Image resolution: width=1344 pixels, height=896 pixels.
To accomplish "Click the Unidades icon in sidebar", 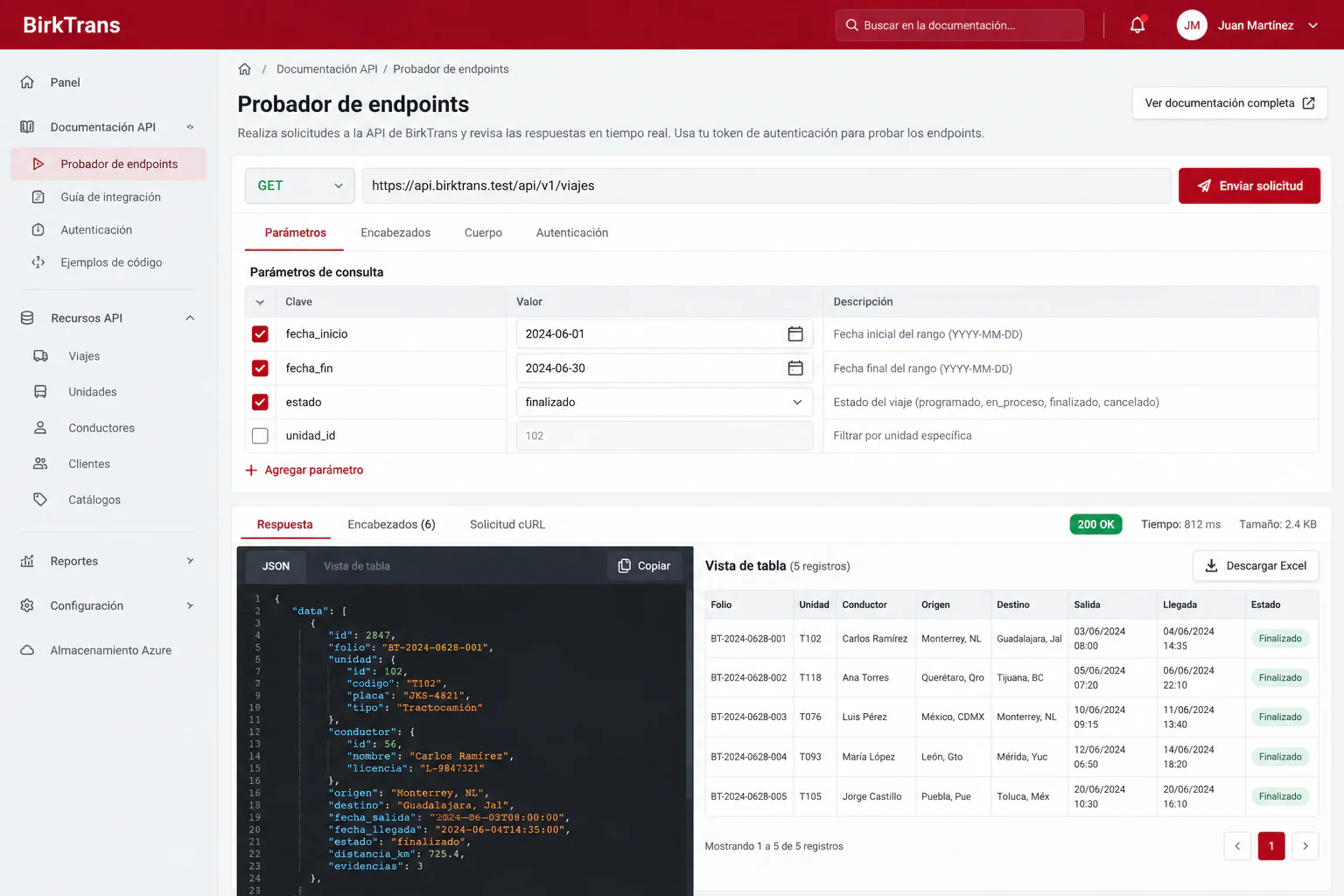I will (40, 392).
